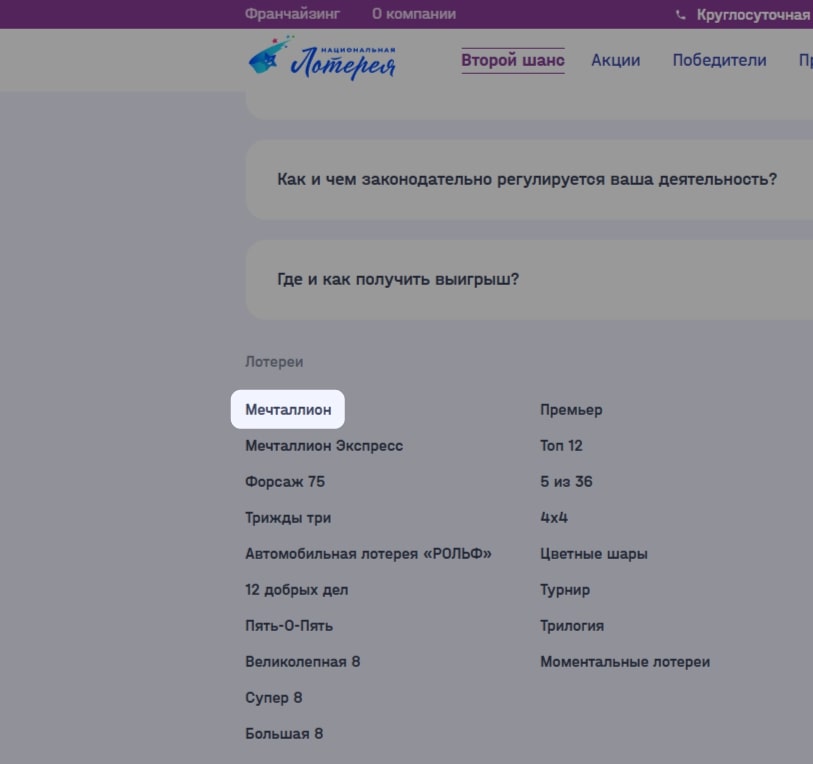813x764 pixels.
Task: Expand Где и как получить выигрыш
Action: coord(529,280)
